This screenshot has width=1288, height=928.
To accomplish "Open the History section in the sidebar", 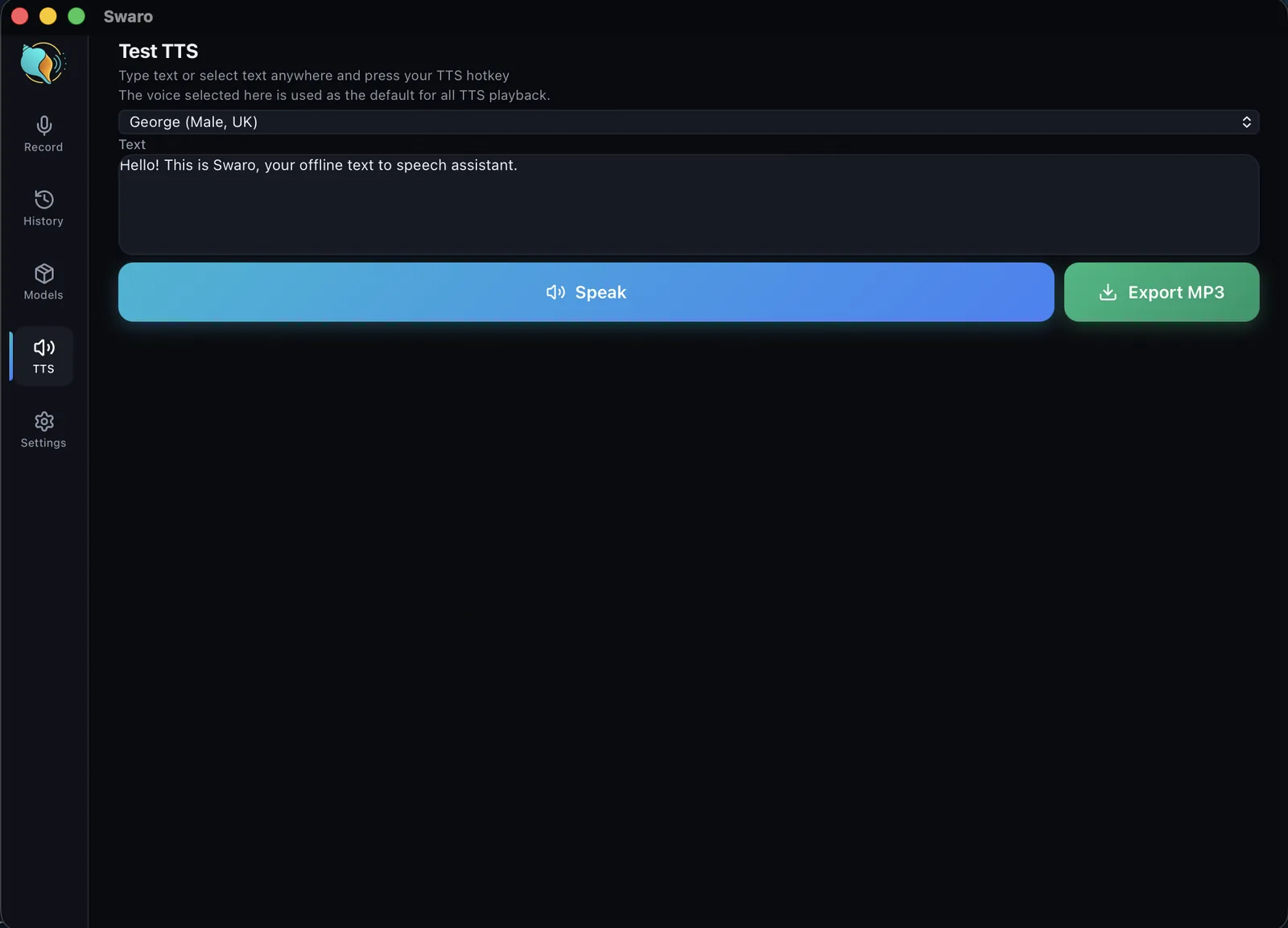I will pyautogui.click(x=43, y=208).
